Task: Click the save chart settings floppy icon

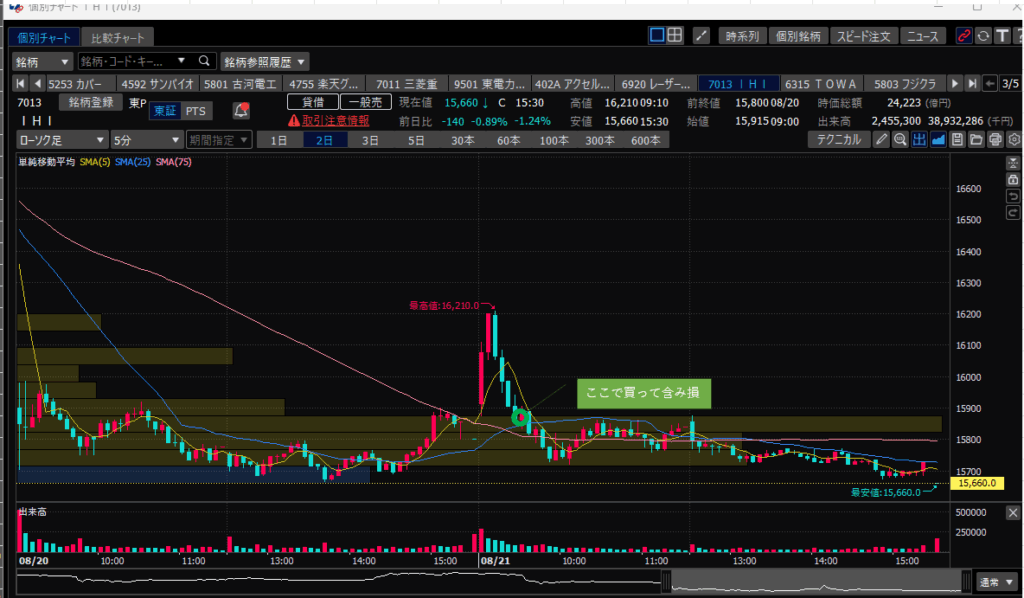Action: point(957,140)
